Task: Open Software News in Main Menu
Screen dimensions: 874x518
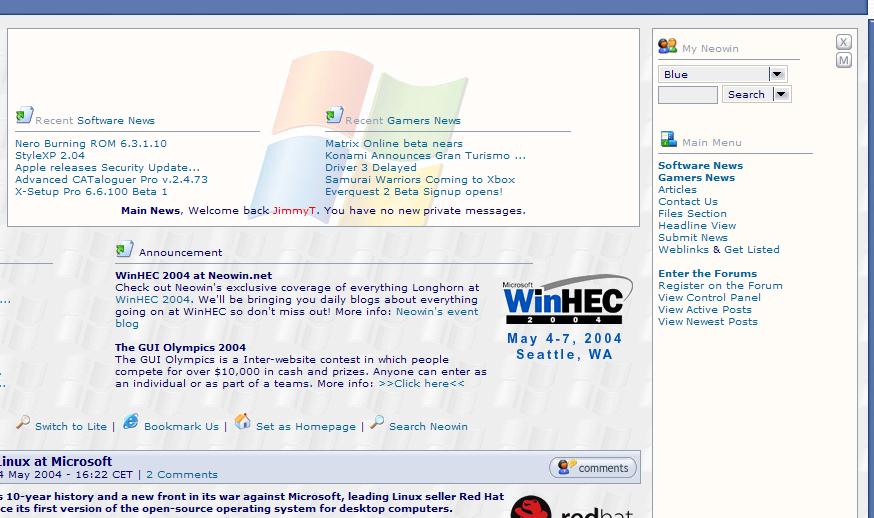Action: [x=700, y=166]
